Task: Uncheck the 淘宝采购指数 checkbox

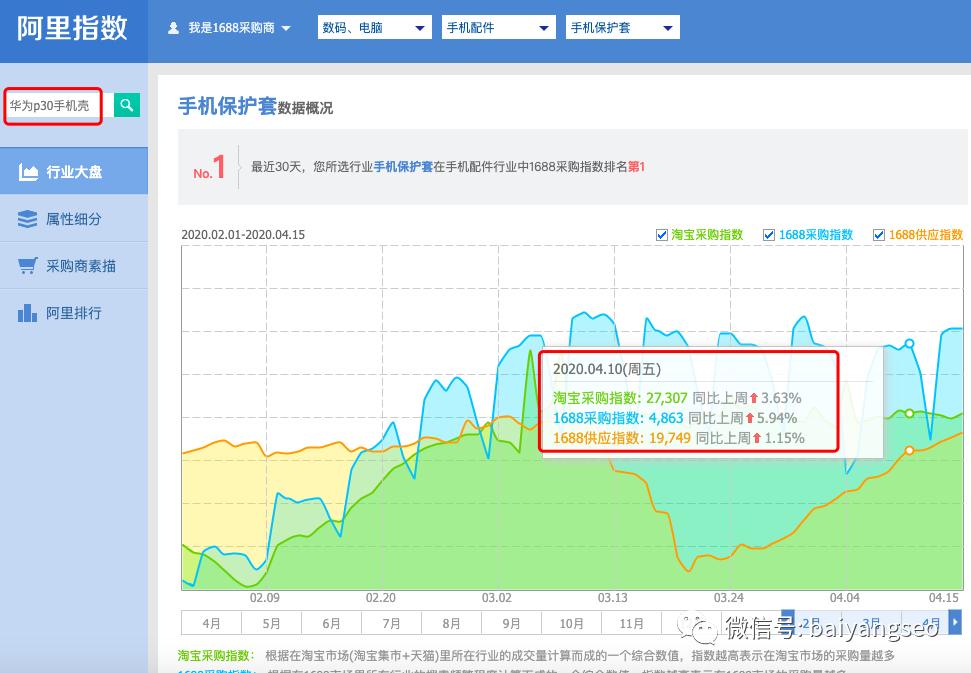Action: pos(662,234)
